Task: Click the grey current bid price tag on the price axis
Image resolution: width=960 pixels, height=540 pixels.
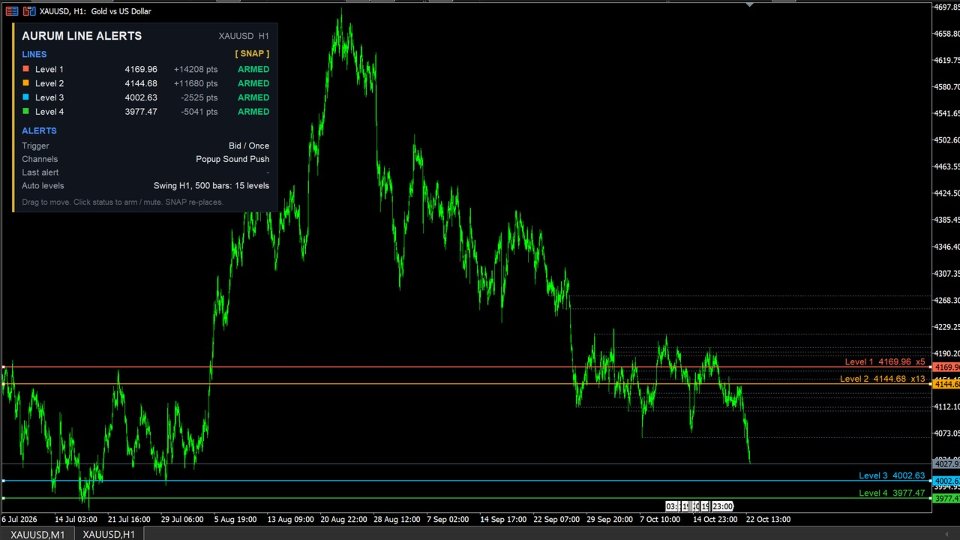Action: coord(946,465)
